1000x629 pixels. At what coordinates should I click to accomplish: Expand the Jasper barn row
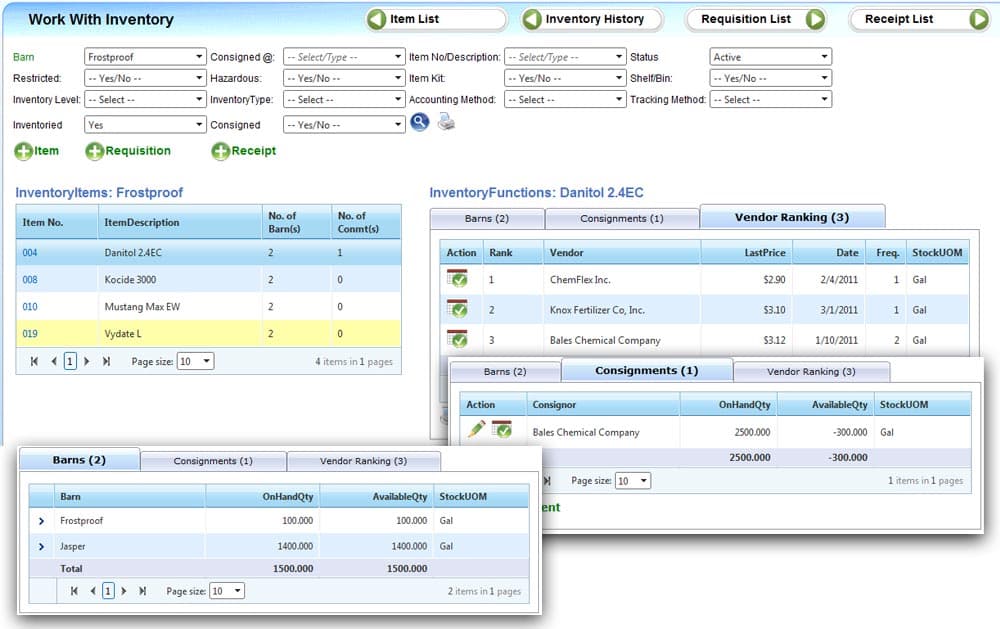coord(41,547)
